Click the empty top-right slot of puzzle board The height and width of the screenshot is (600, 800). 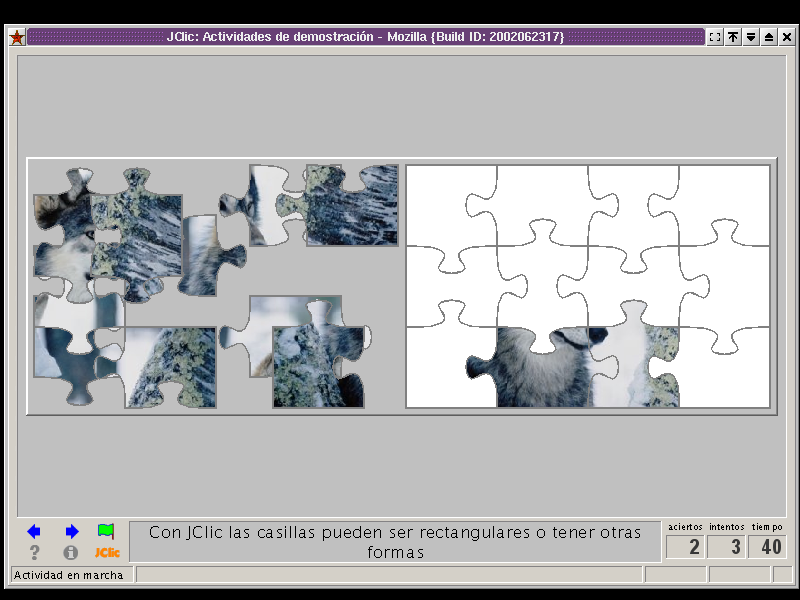click(725, 205)
